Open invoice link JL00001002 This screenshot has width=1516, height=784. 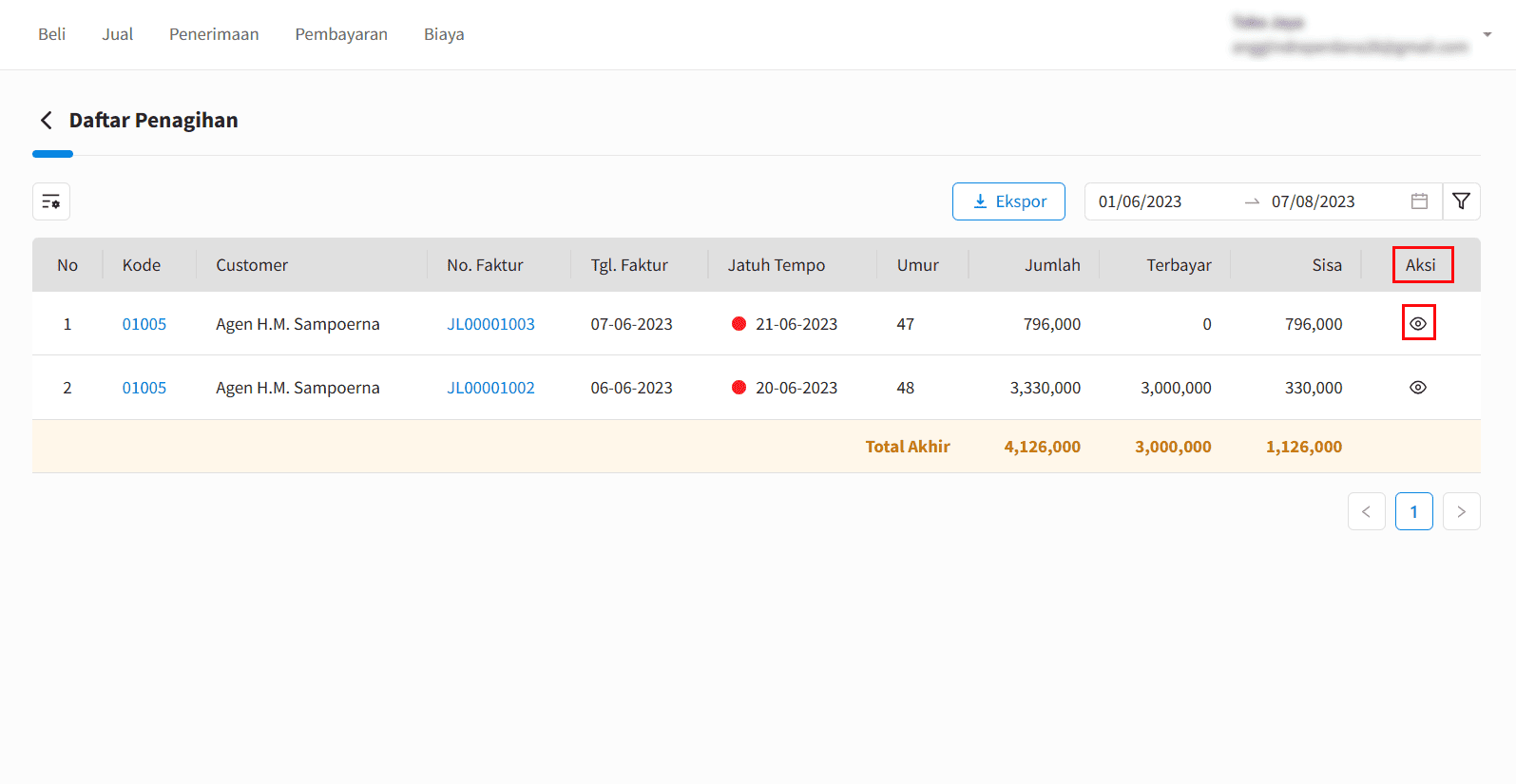pyautogui.click(x=491, y=388)
